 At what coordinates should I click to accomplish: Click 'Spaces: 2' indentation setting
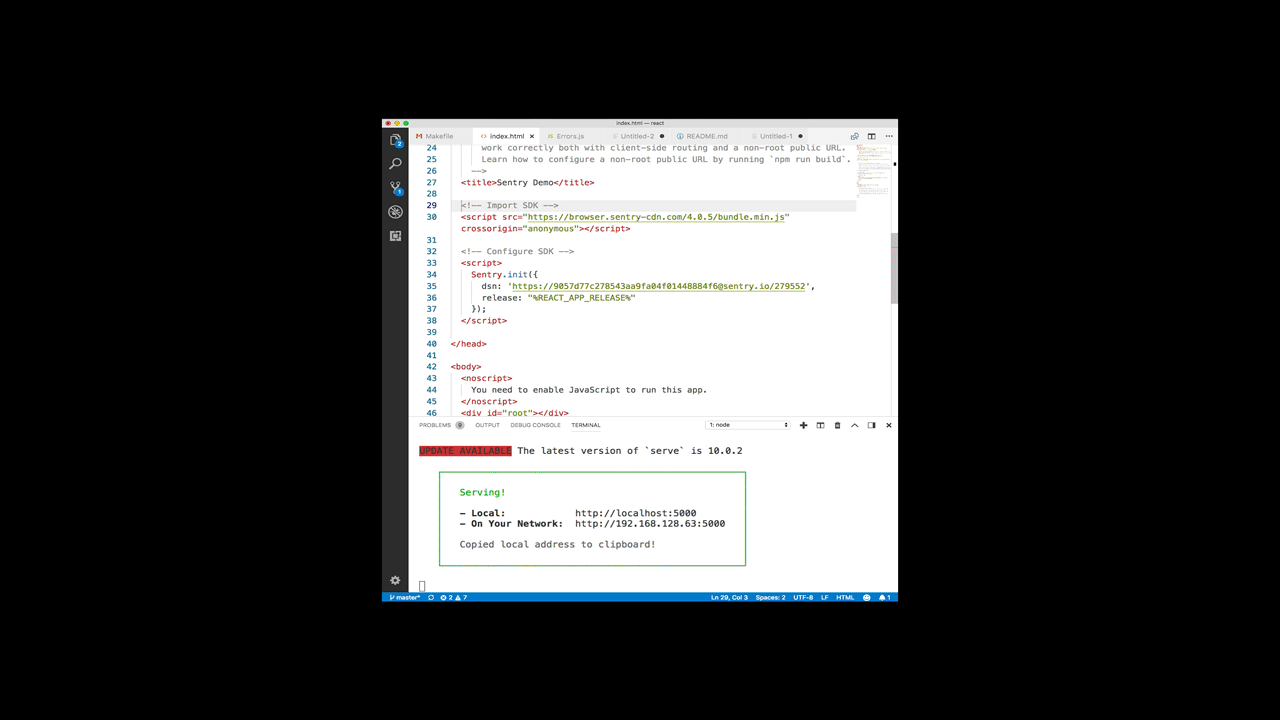[770, 597]
